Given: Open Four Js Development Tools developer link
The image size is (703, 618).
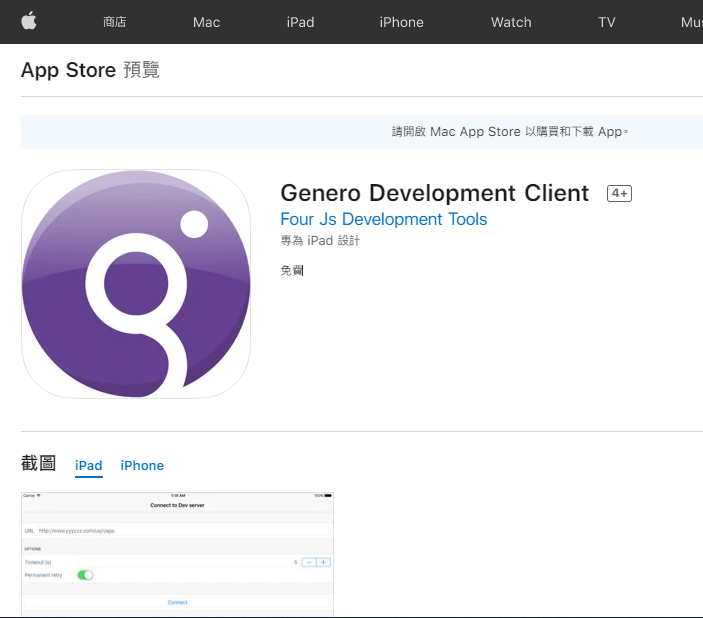Looking at the screenshot, I should [x=383, y=219].
